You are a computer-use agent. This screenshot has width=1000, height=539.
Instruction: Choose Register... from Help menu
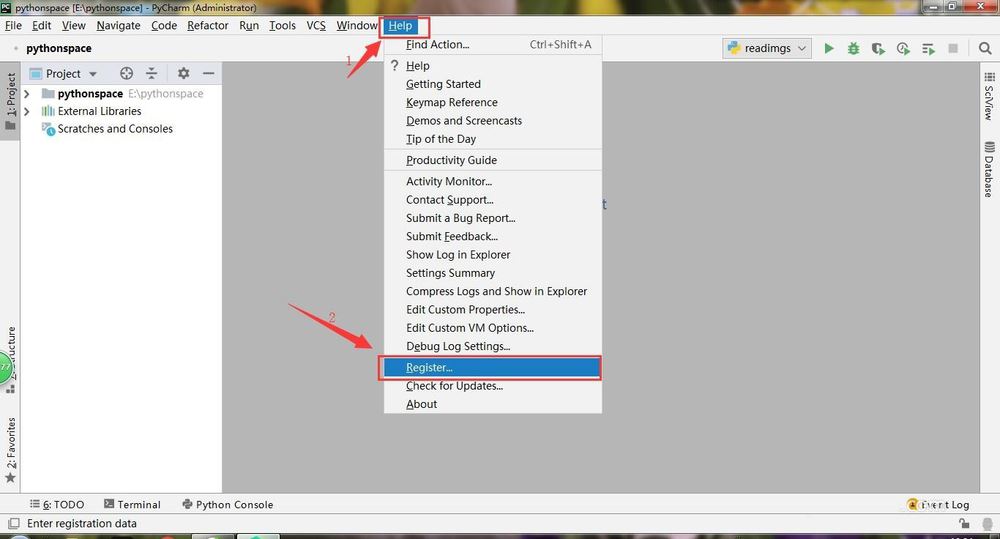click(x=493, y=368)
